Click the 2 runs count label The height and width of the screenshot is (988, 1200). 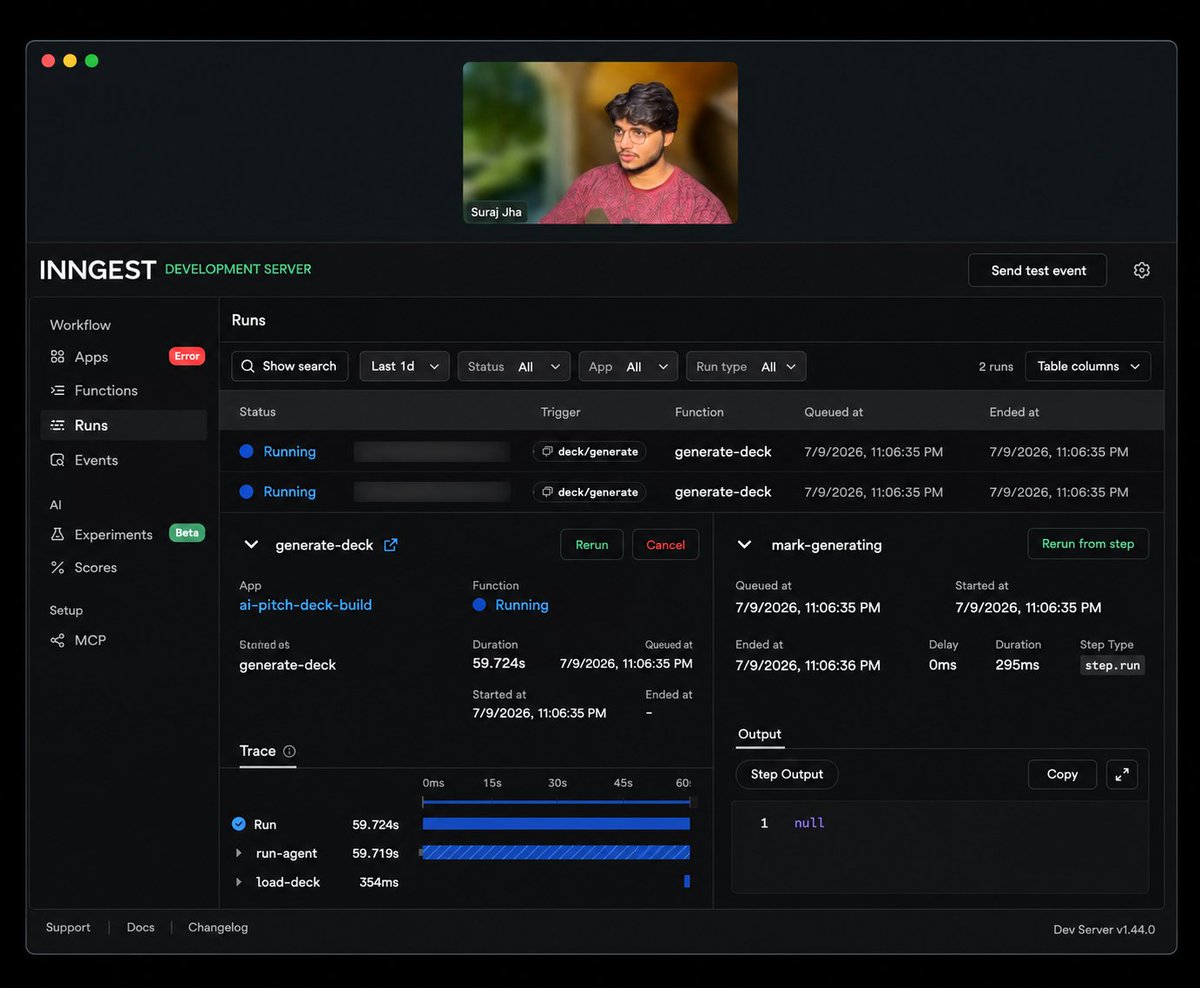[x=996, y=367]
